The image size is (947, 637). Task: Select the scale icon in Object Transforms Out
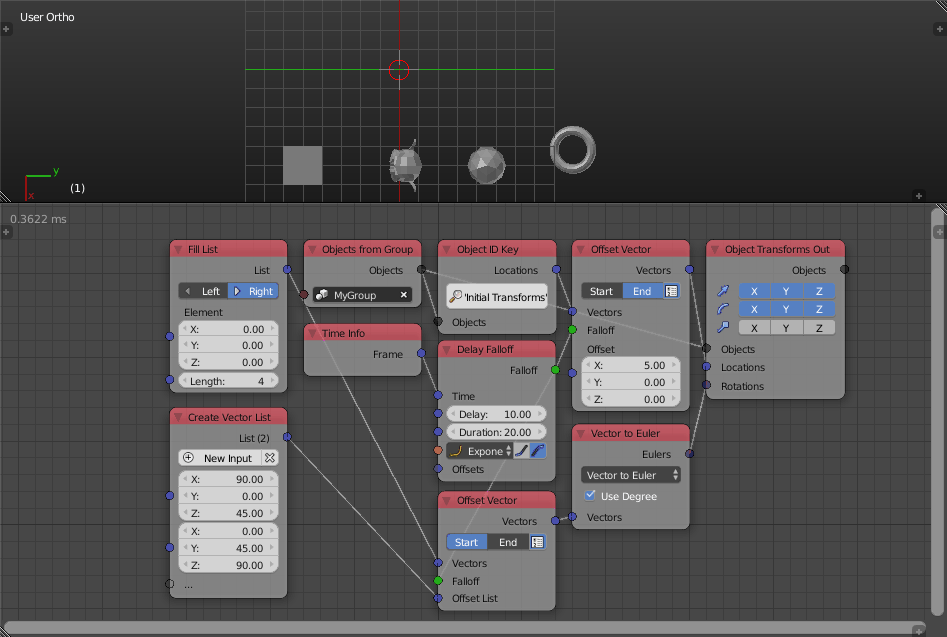(722, 327)
